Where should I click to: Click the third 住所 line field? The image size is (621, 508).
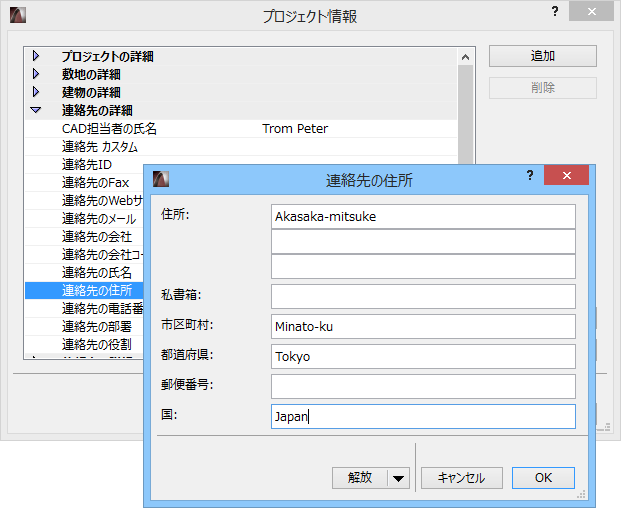point(423,266)
